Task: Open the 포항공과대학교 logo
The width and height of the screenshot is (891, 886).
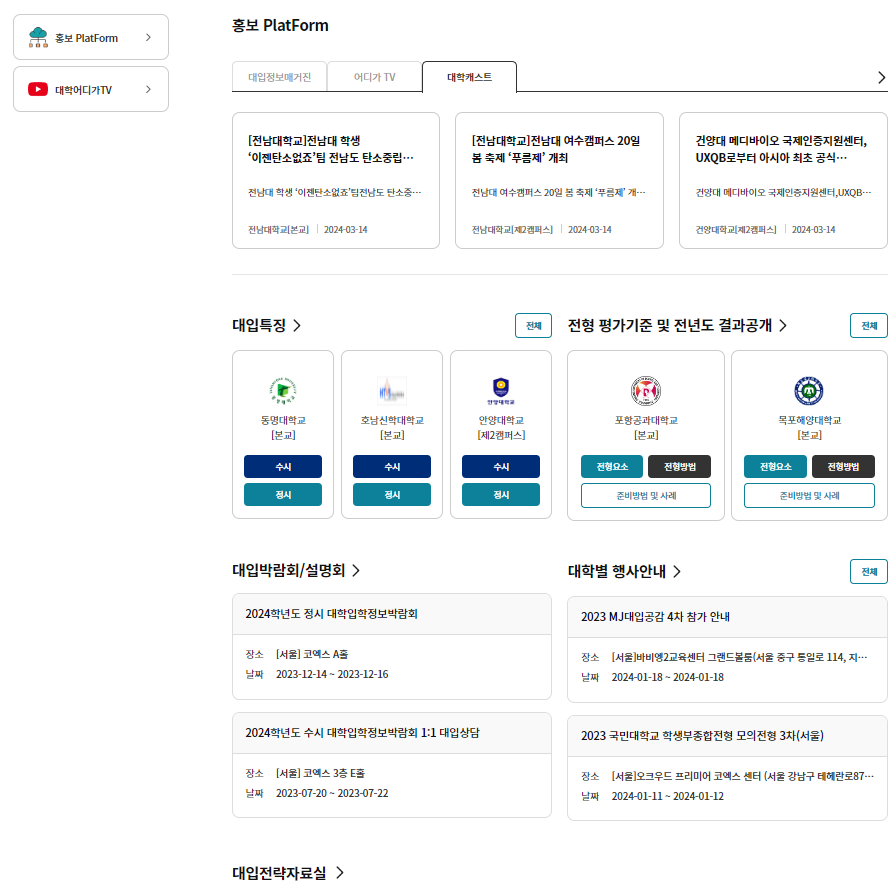Action: (646, 390)
